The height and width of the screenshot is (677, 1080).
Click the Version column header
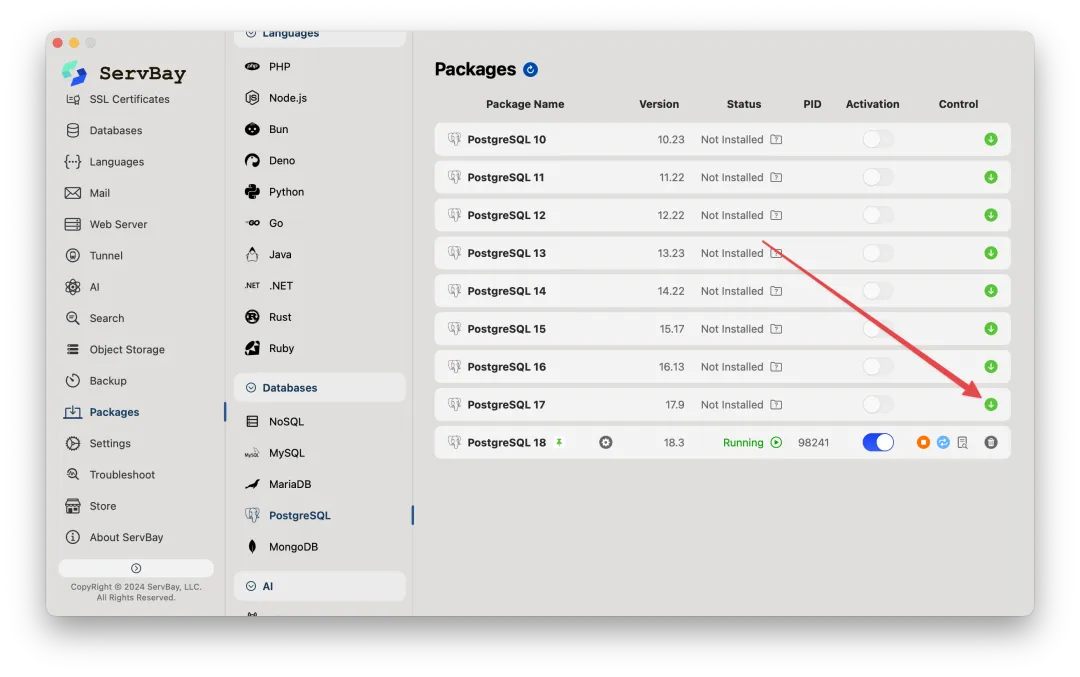tap(658, 104)
